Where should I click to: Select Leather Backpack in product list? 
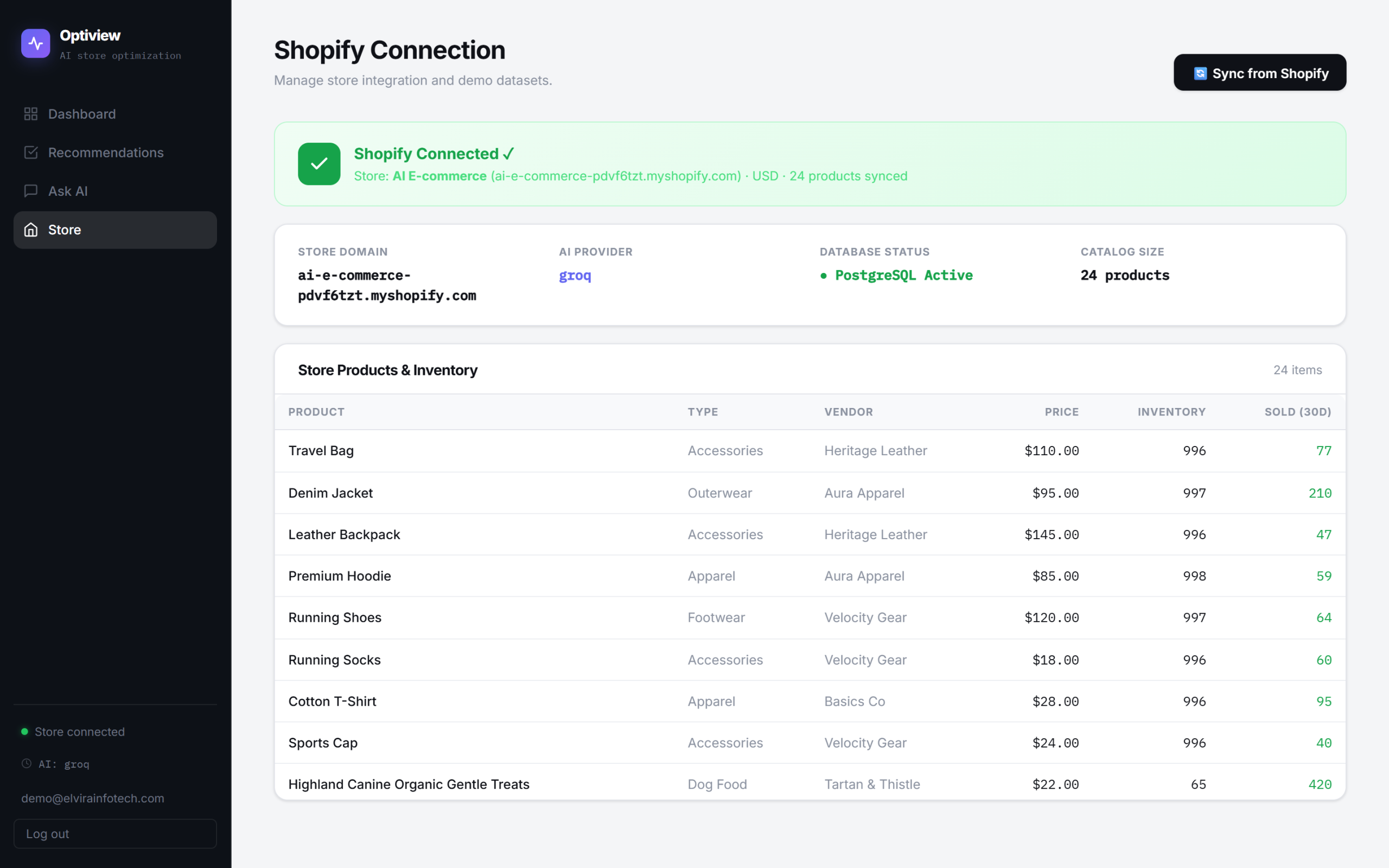pyautogui.click(x=345, y=534)
